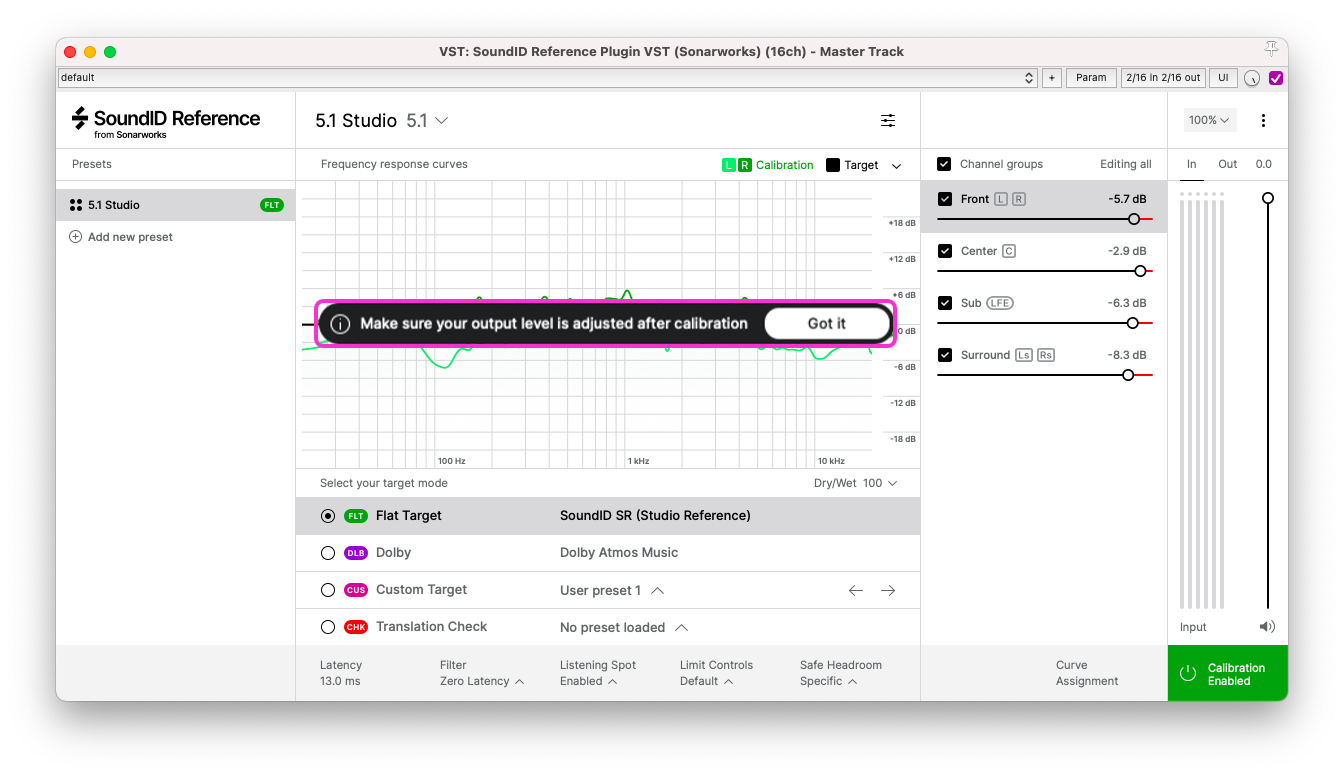Click the Surround gain slider handle

(1128, 375)
